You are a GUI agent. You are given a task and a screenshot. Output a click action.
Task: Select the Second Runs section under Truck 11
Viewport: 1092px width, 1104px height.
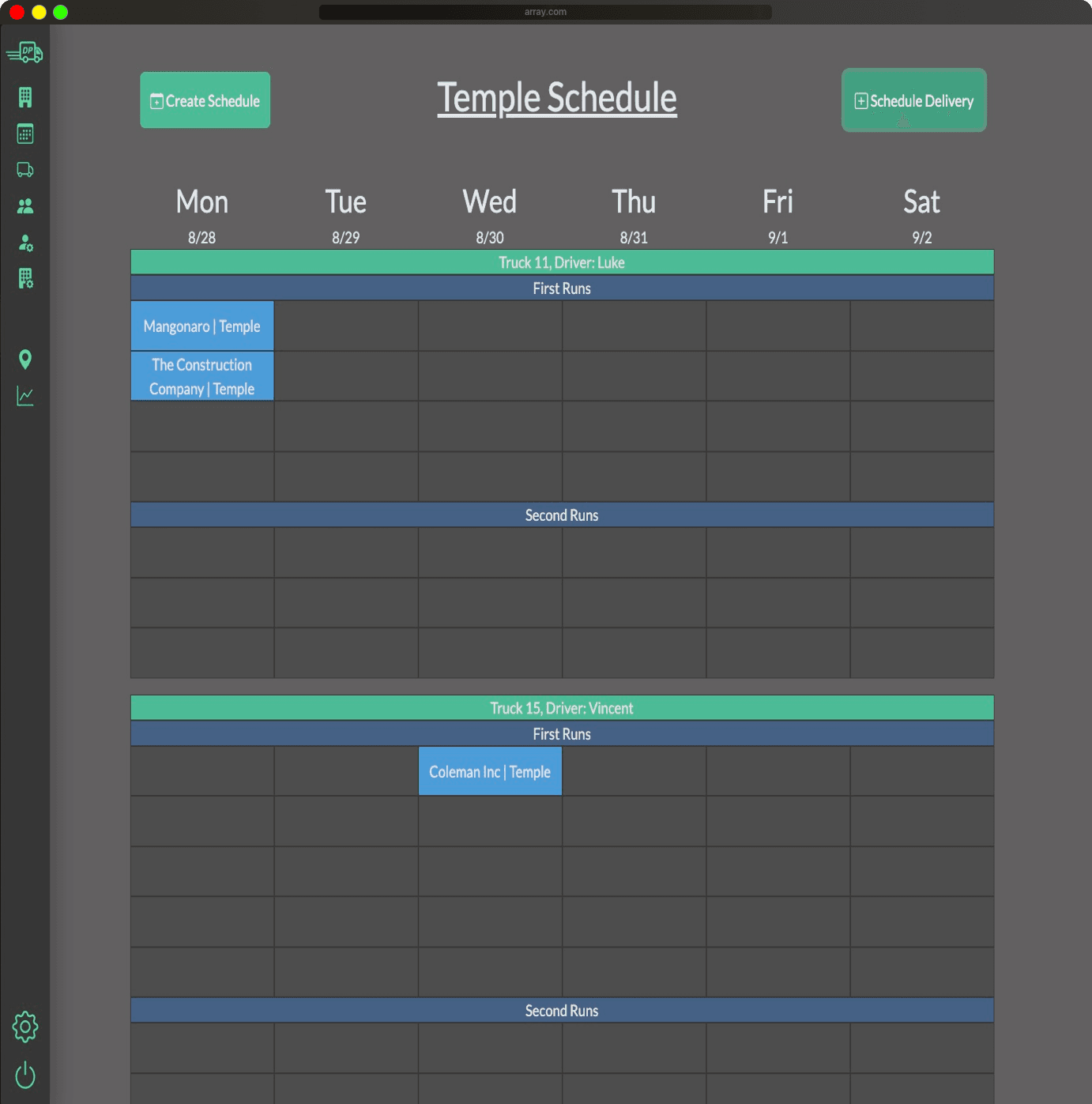tap(561, 514)
